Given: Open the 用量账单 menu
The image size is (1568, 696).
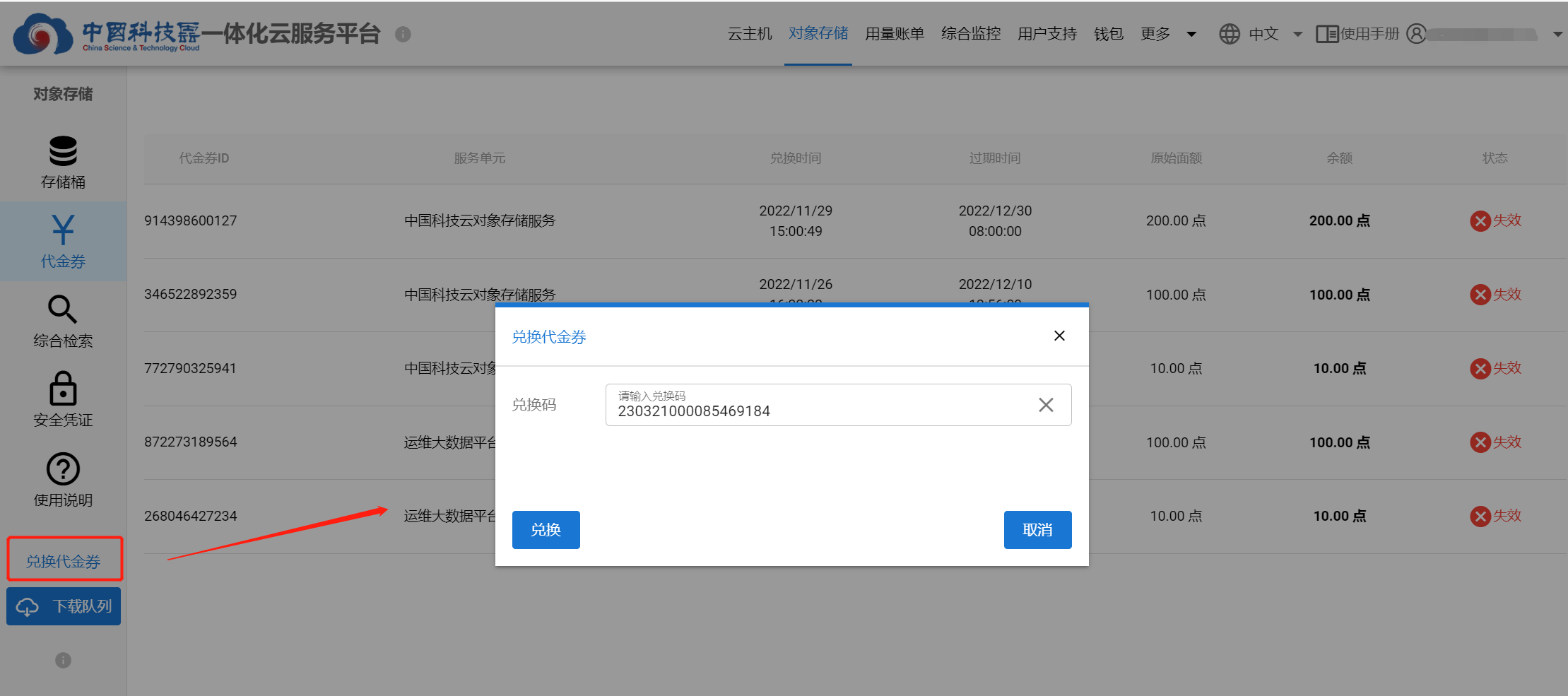Looking at the screenshot, I should [895, 34].
